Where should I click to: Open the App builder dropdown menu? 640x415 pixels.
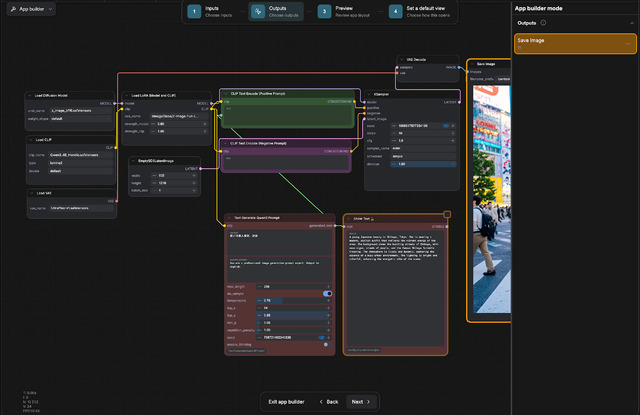[x=30, y=8]
